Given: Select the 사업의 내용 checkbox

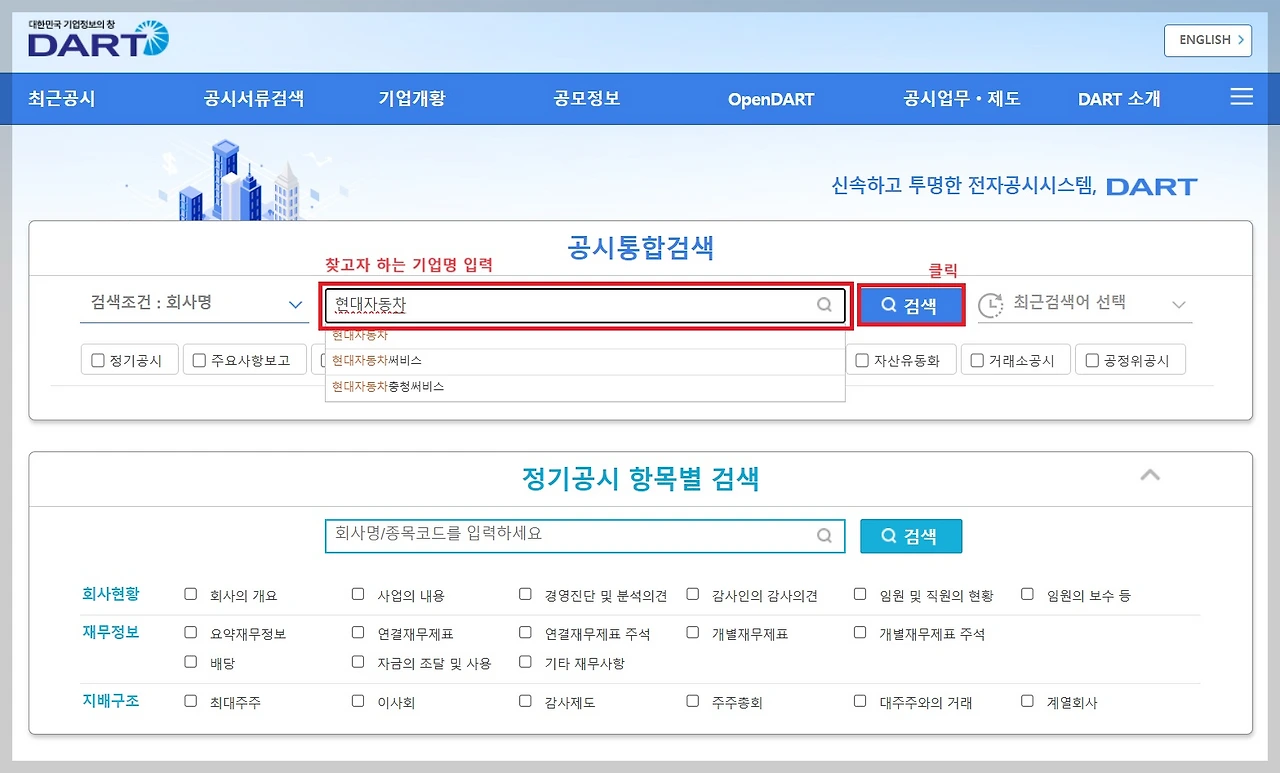Looking at the screenshot, I should (x=358, y=594).
